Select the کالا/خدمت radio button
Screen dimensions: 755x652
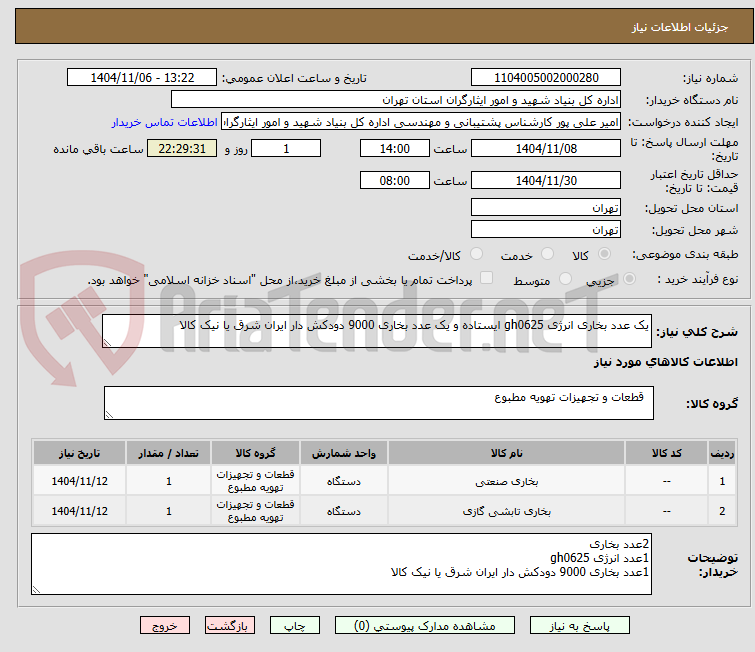476,254
